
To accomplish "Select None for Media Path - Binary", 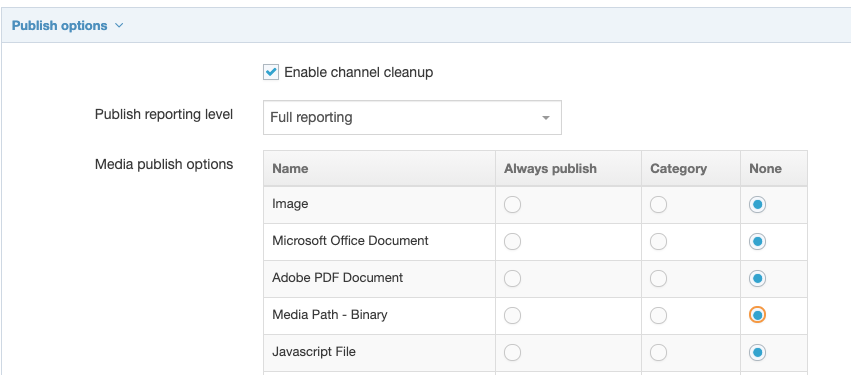I will click(x=758, y=315).
